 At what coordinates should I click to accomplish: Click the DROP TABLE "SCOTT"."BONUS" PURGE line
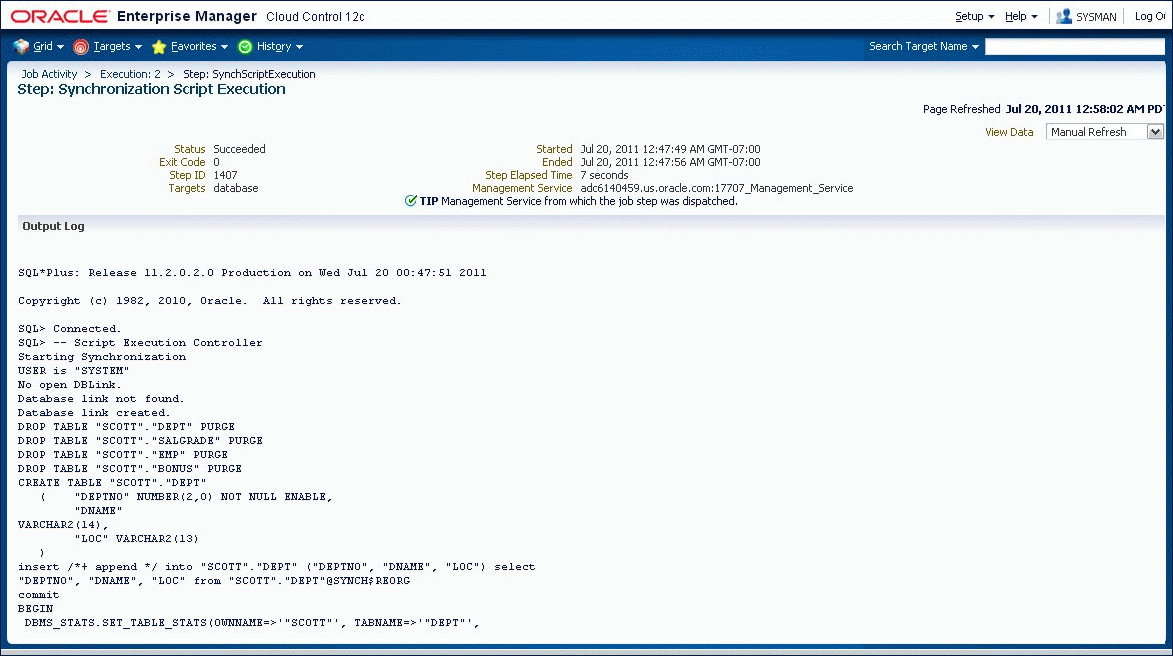pyautogui.click(x=130, y=468)
